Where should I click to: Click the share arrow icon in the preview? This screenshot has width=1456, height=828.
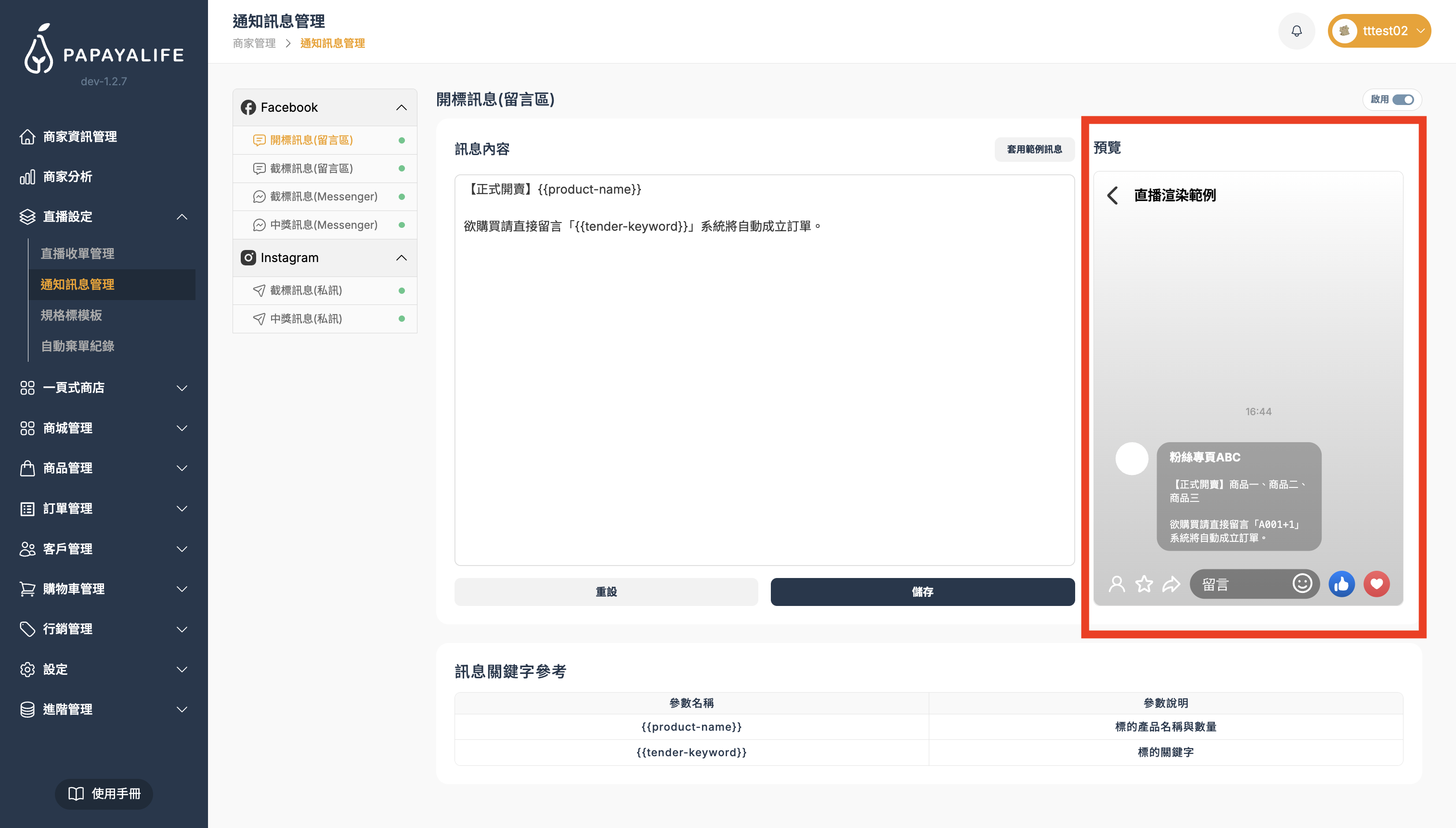[1170, 583]
